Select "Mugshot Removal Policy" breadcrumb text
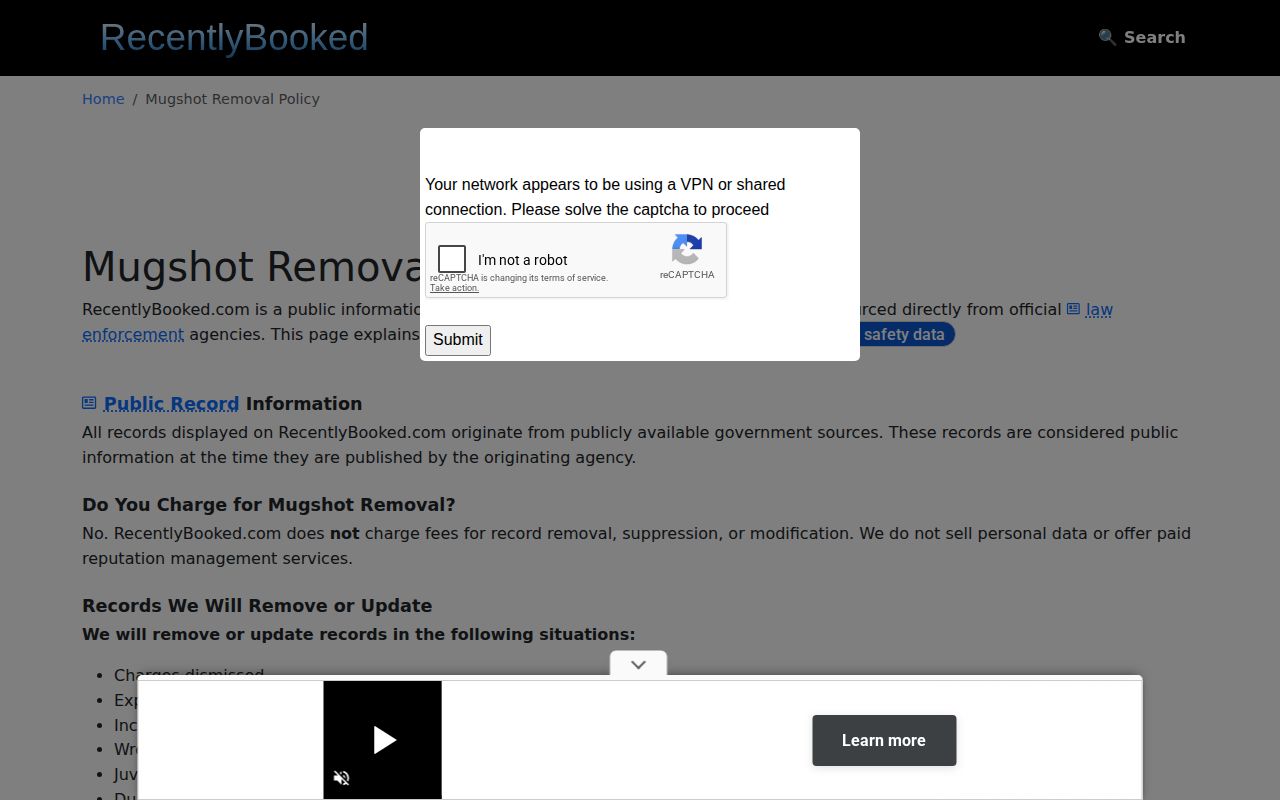Viewport: 1280px width, 800px height. point(233,99)
